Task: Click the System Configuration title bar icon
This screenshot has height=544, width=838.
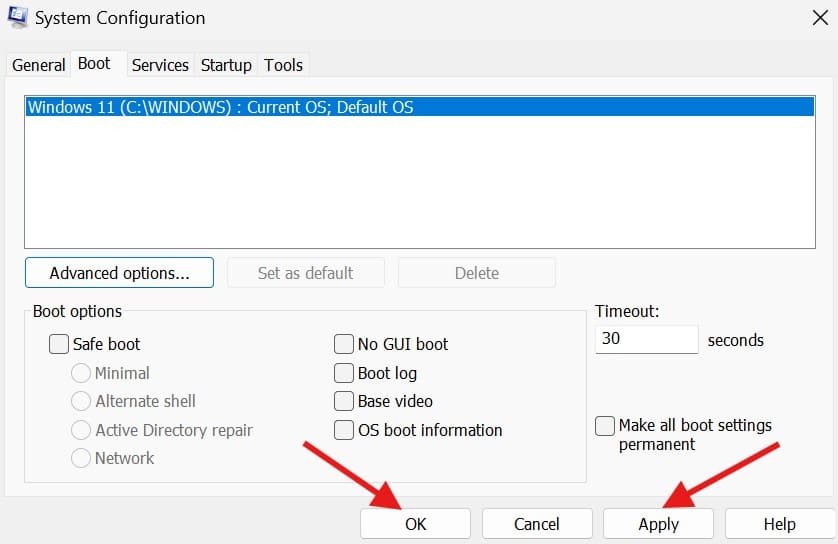Action: [x=16, y=17]
